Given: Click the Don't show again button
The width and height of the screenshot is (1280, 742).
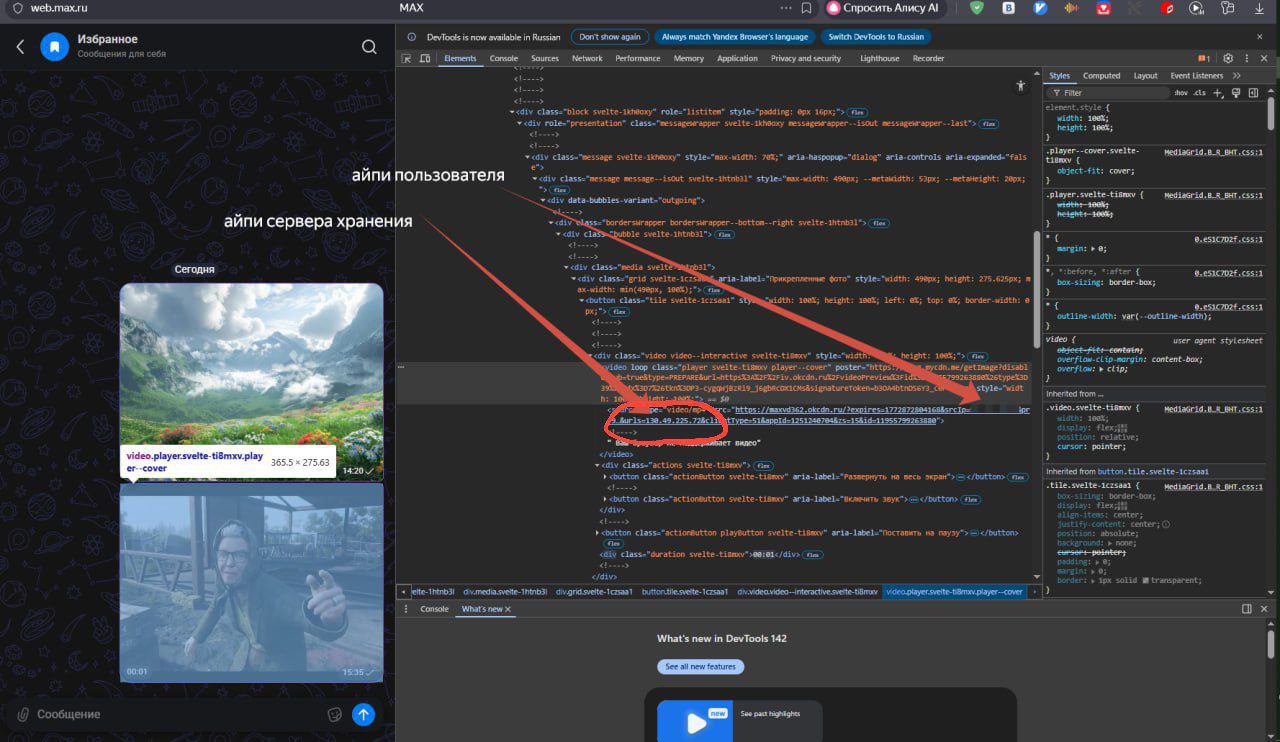Looking at the screenshot, I should click(610, 37).
